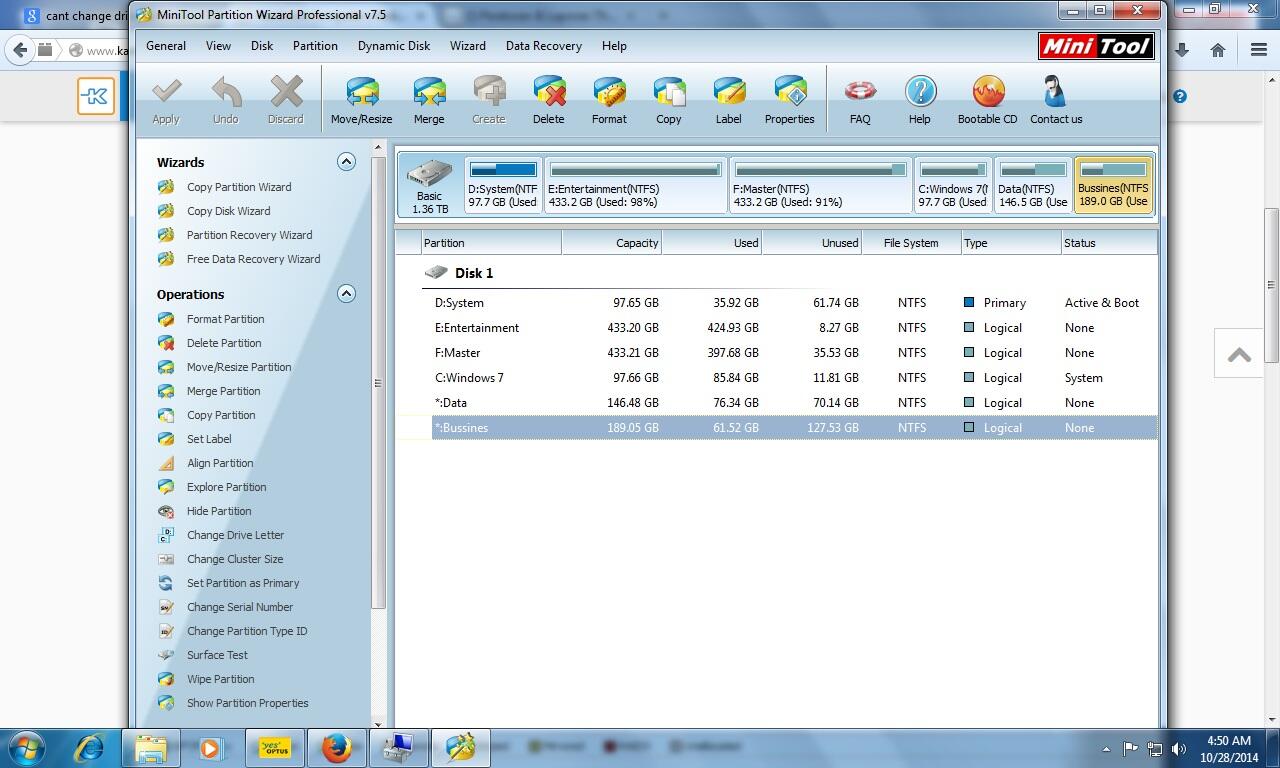Screen dimensions: 1280x768
Task: Click the Discard toolbar icon
Action: [286, 100]
